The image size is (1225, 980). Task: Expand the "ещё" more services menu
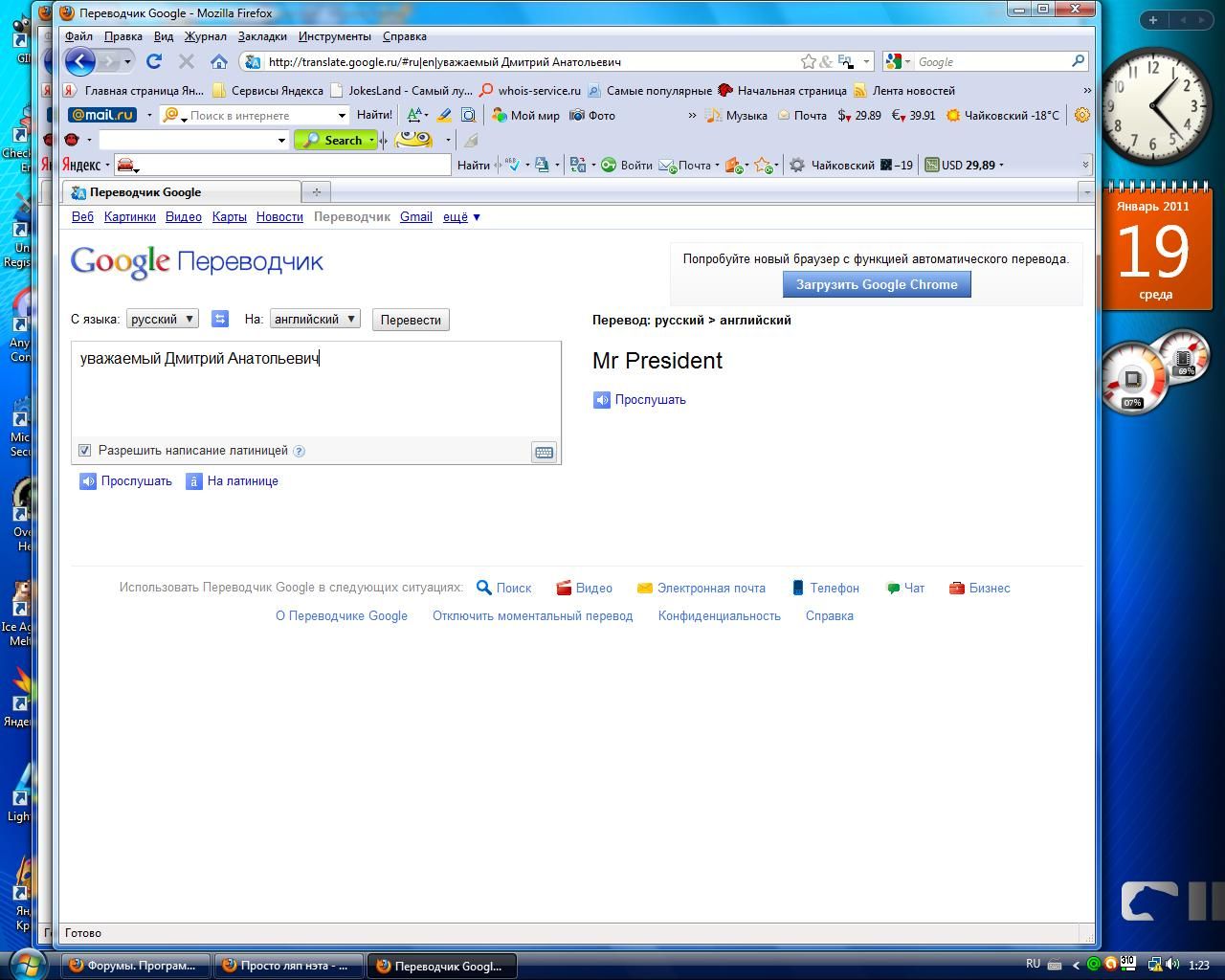pyautogui.click(x=461, y=217)
